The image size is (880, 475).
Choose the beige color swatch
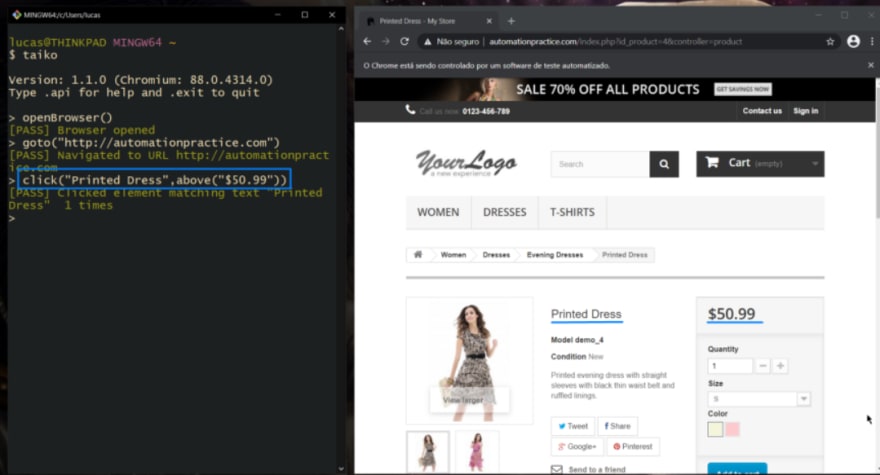coord(715,430)
